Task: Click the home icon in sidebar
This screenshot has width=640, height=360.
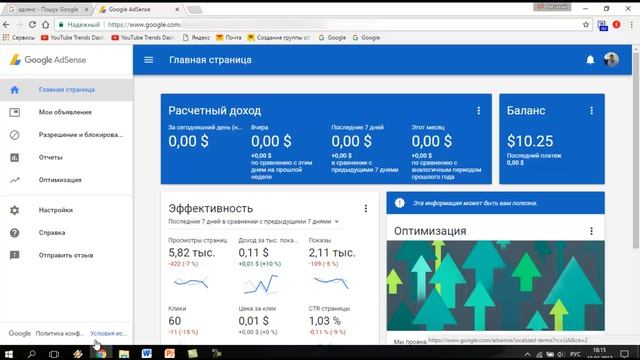Action: (15, 90)
